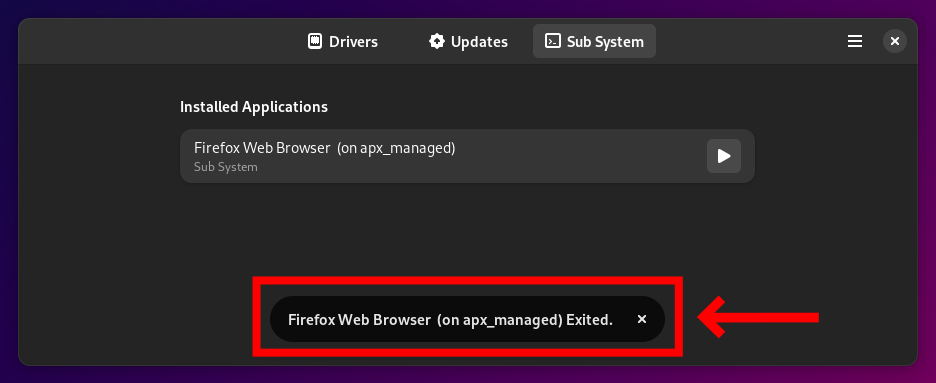Click the Installed Applications heading
This screenshot has height=383, width=936.
[x=254, y=107]
